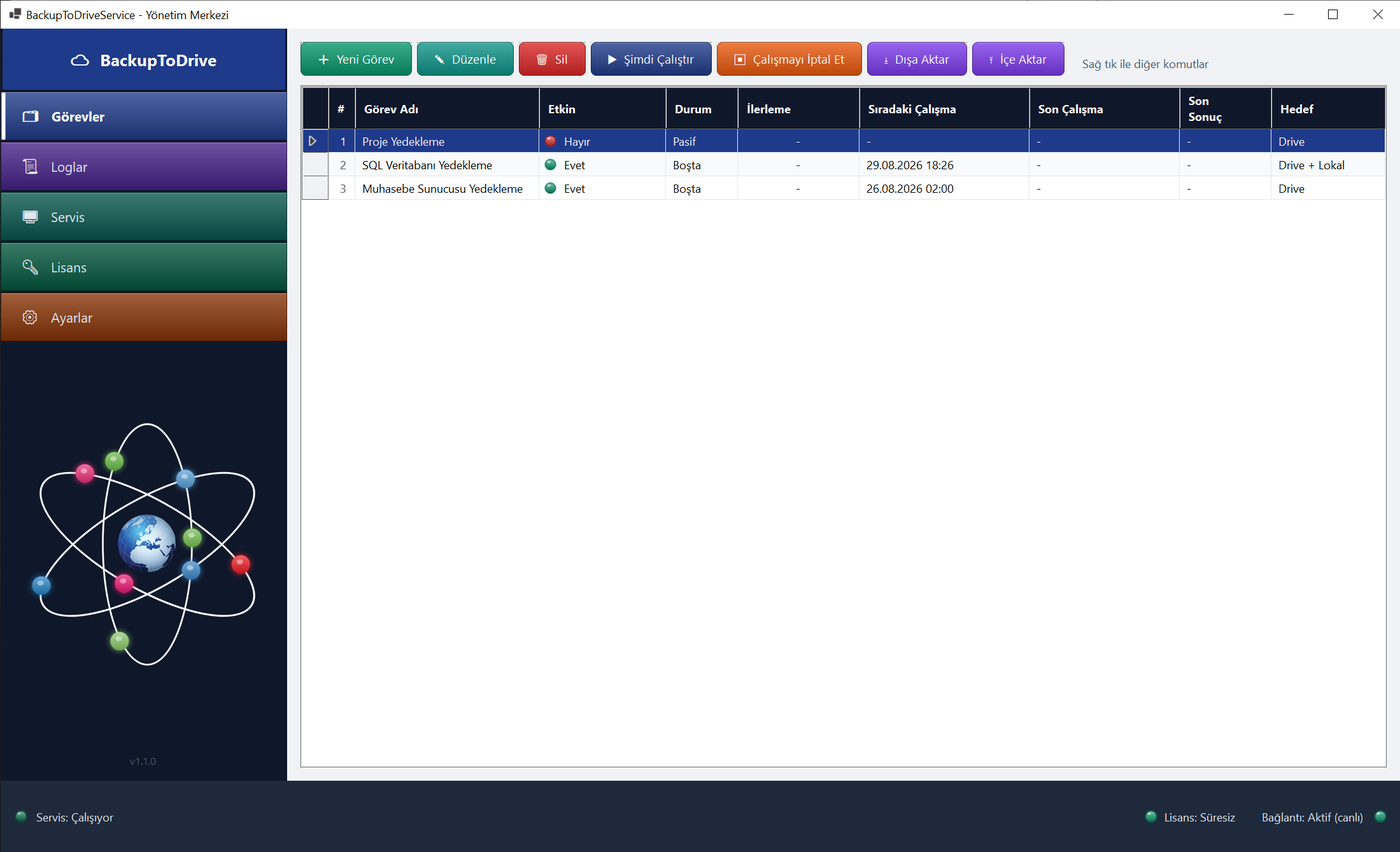Select the SQL Veritabanı Yedekleme row
The image size is (1400, 852).
(843, 164)
